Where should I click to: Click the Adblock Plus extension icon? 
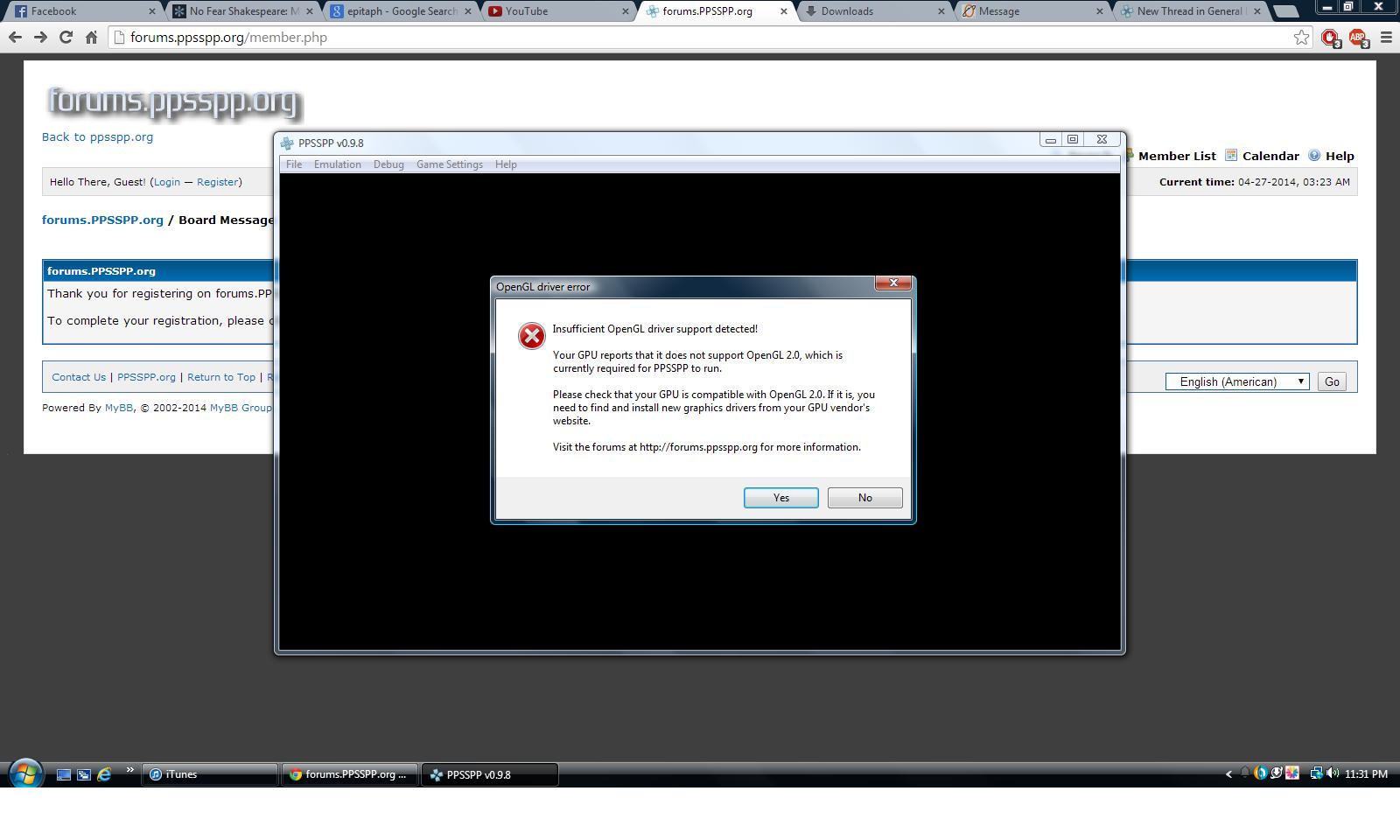click(1357, 38)
